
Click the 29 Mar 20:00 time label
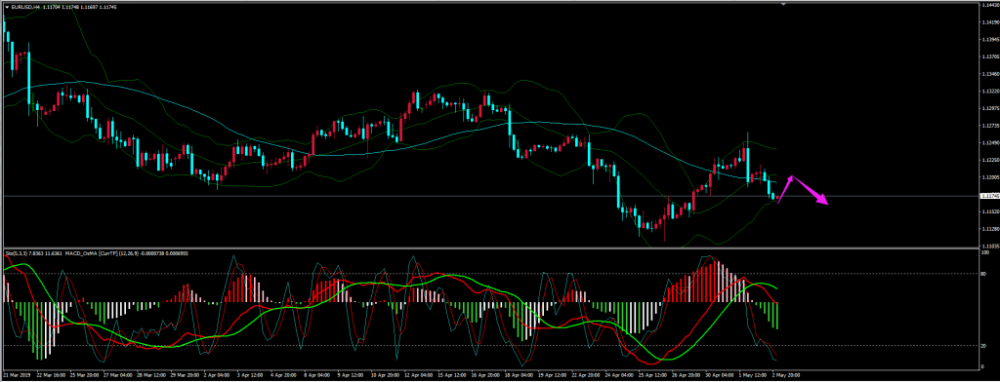pyautogui.click(x=185, y=374)
